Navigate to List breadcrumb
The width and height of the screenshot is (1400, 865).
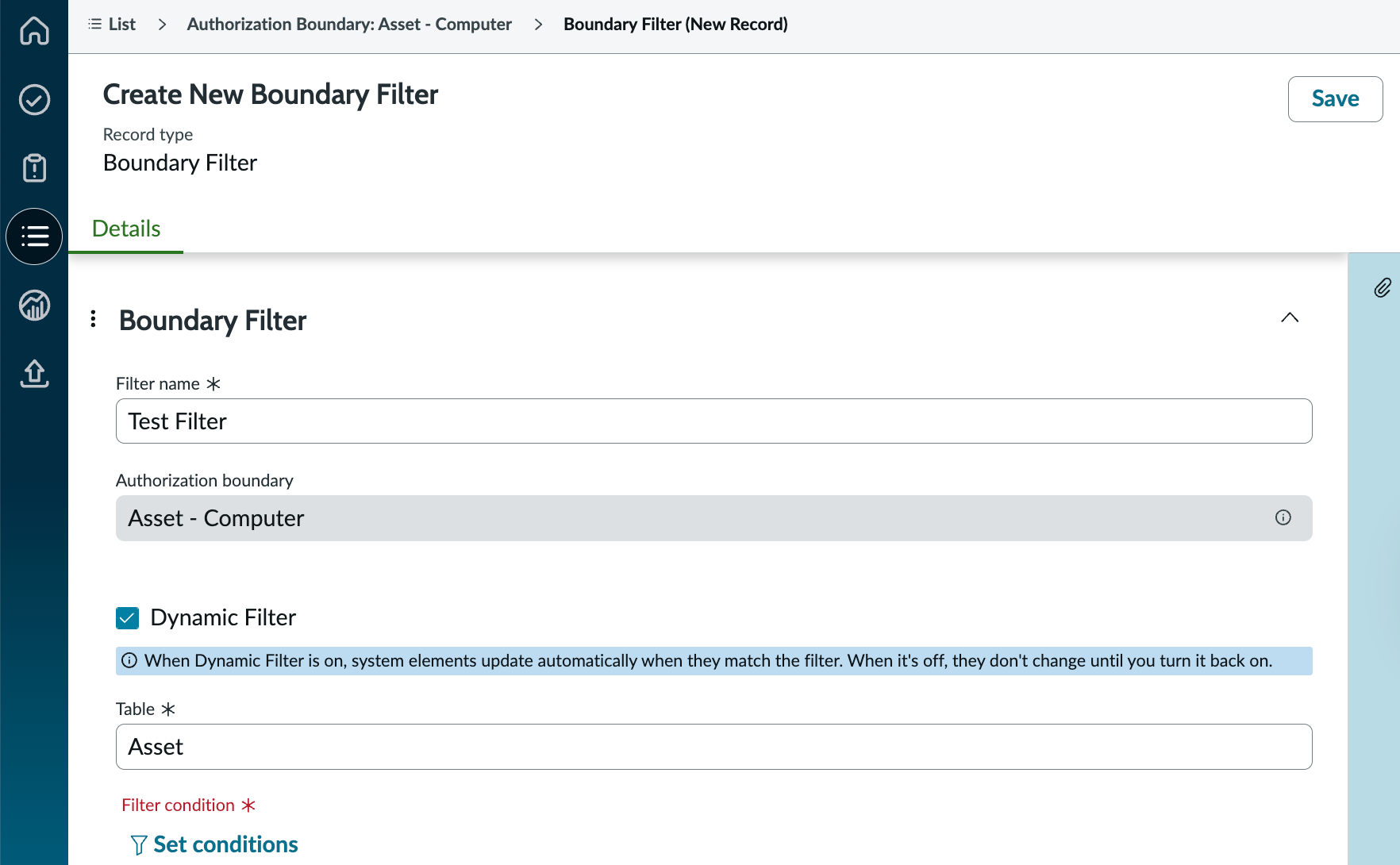(112, 25)
